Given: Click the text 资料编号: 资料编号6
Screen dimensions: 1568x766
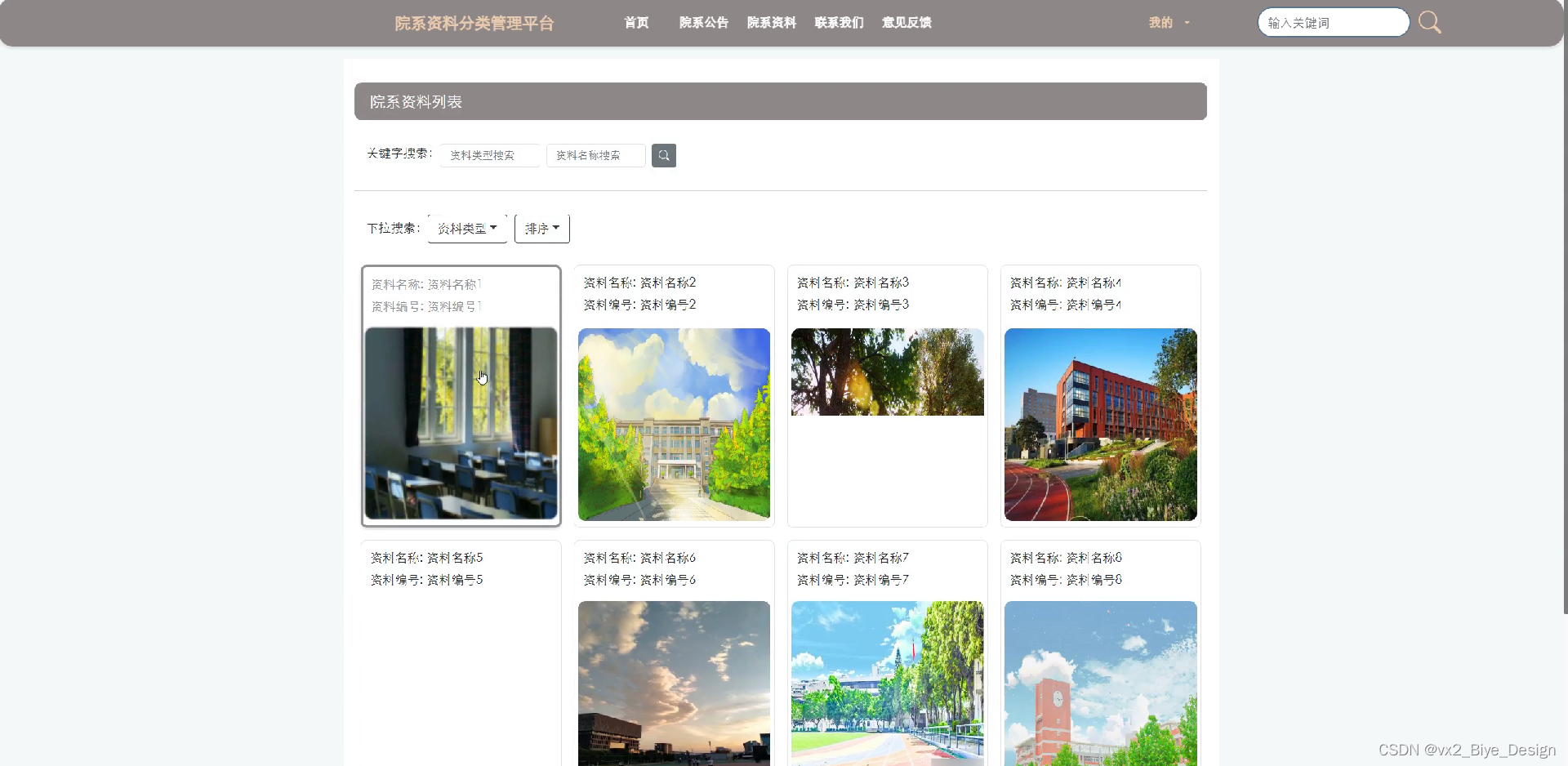Looking at the screenshot, I should coord(639,580).
